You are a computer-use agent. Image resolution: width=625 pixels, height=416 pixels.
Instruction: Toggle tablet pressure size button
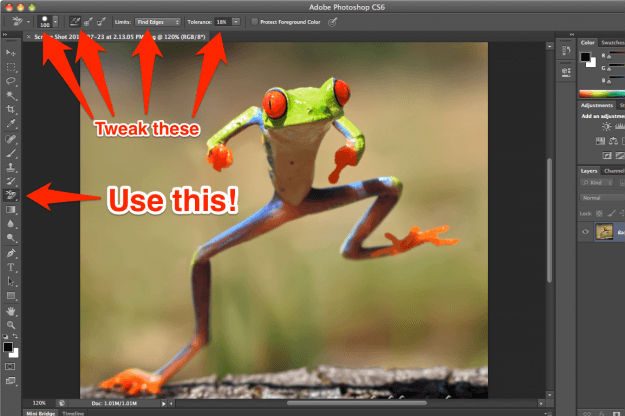click(x=332, y=20)
